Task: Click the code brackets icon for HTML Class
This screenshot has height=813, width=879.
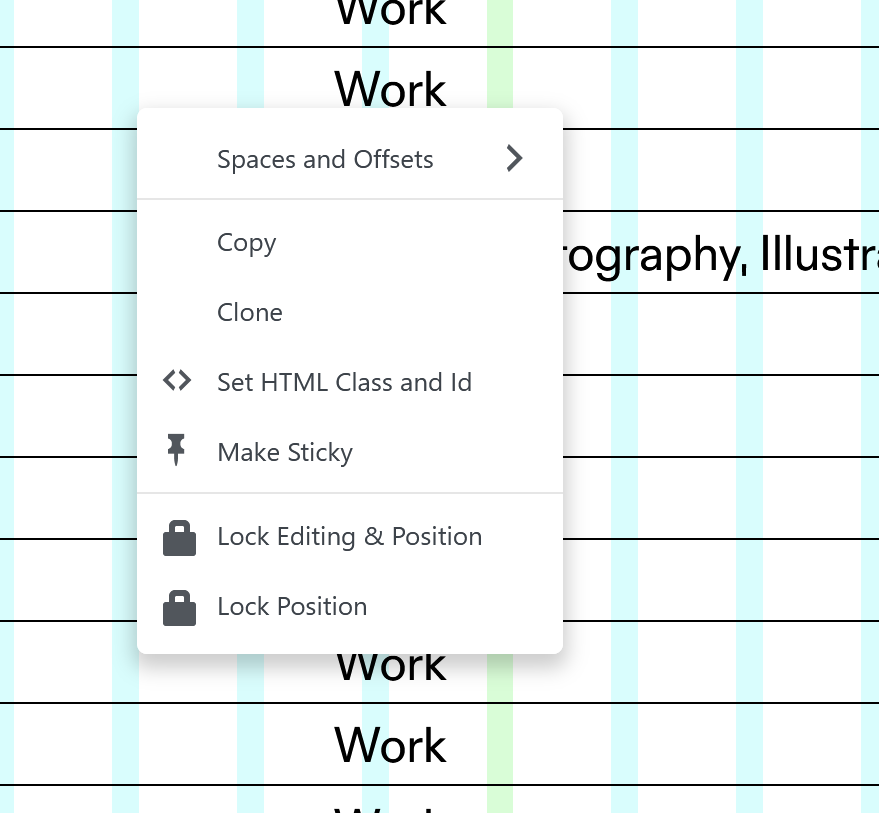Action: click(x=177, y=381)
